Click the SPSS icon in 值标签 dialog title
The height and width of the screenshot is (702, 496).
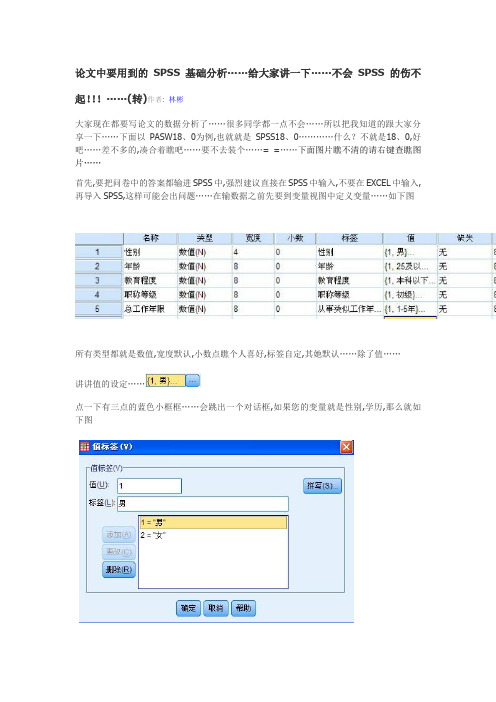pyautogui.click(x=85, y=447)
